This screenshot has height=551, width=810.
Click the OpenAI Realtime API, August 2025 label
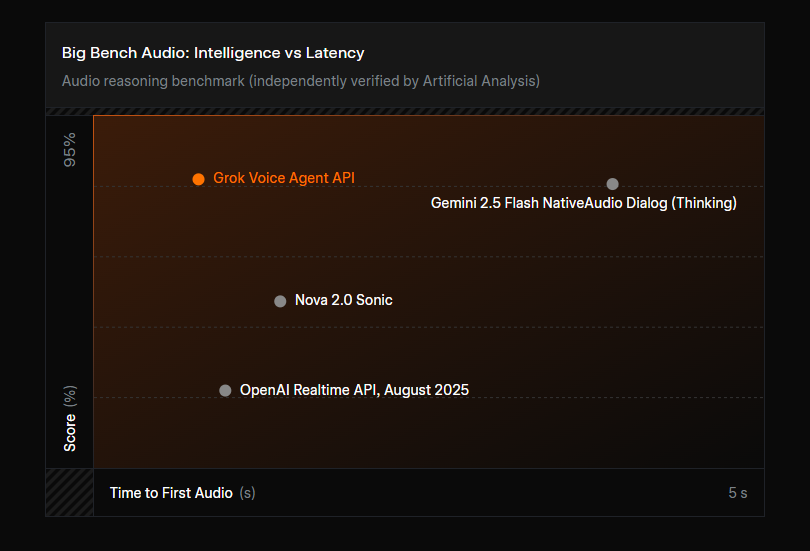pyautogui.click(x=354, y=390)
